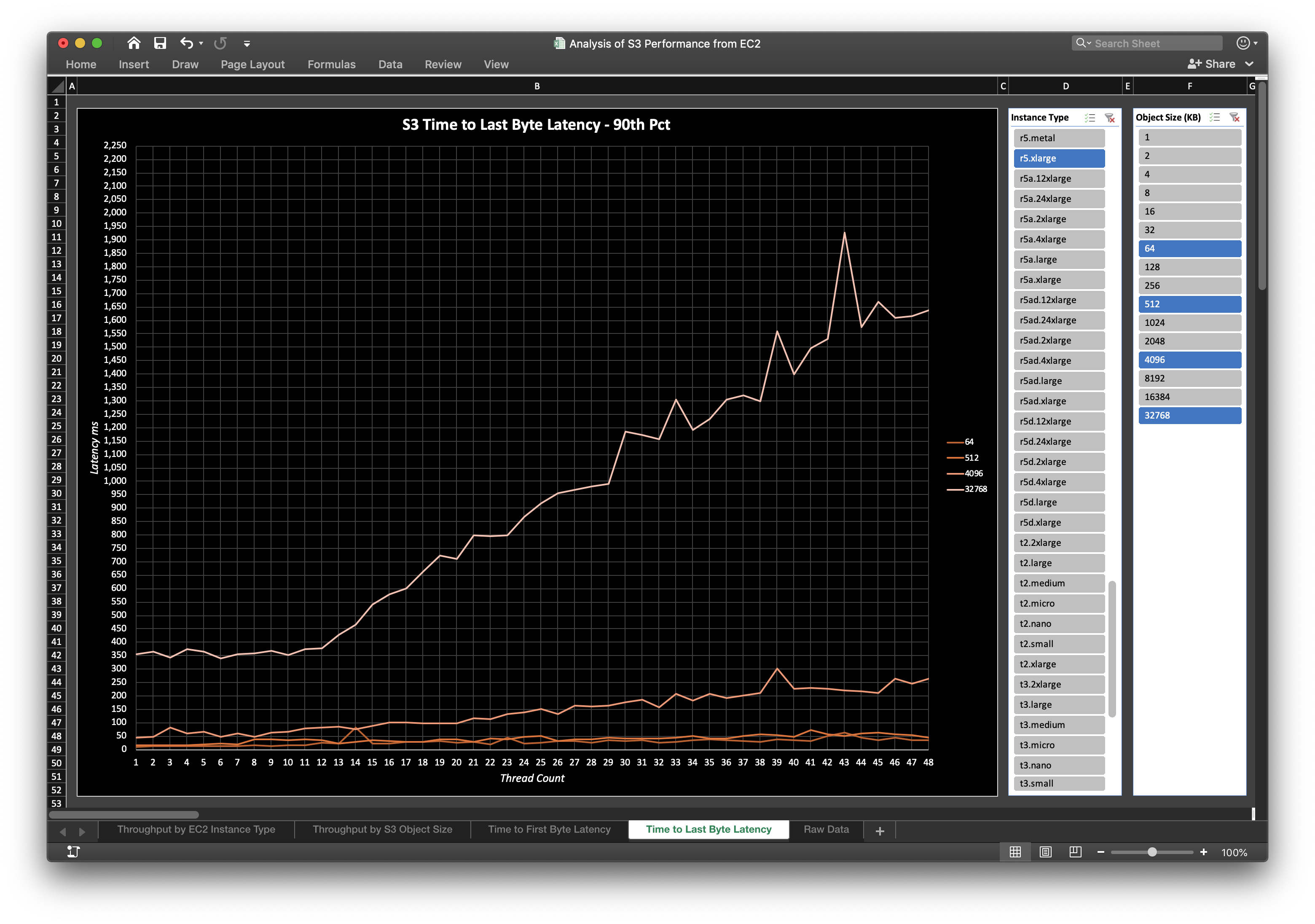Click the Undo arrow icon
Viewport: 1315px width, 924px height.
[186, 43]
